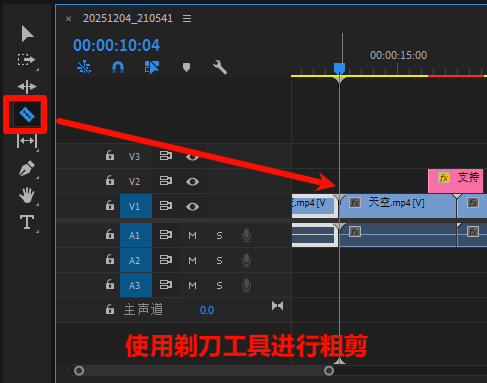The width and height of the screenshot is (487, 383).
Task: Click the 主声道 volume value 0.0
Action: click(x=207, y=310)
